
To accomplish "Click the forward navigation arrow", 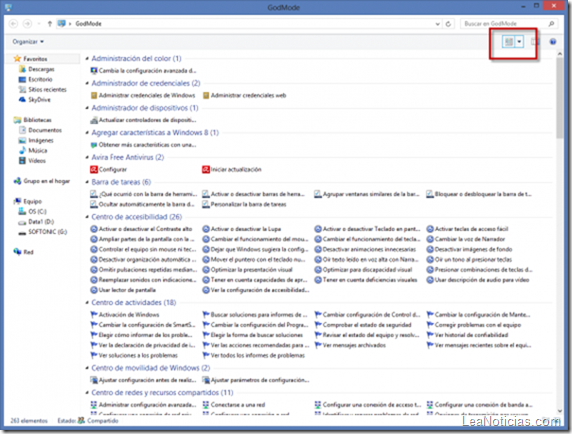I will tap(27, 24).
